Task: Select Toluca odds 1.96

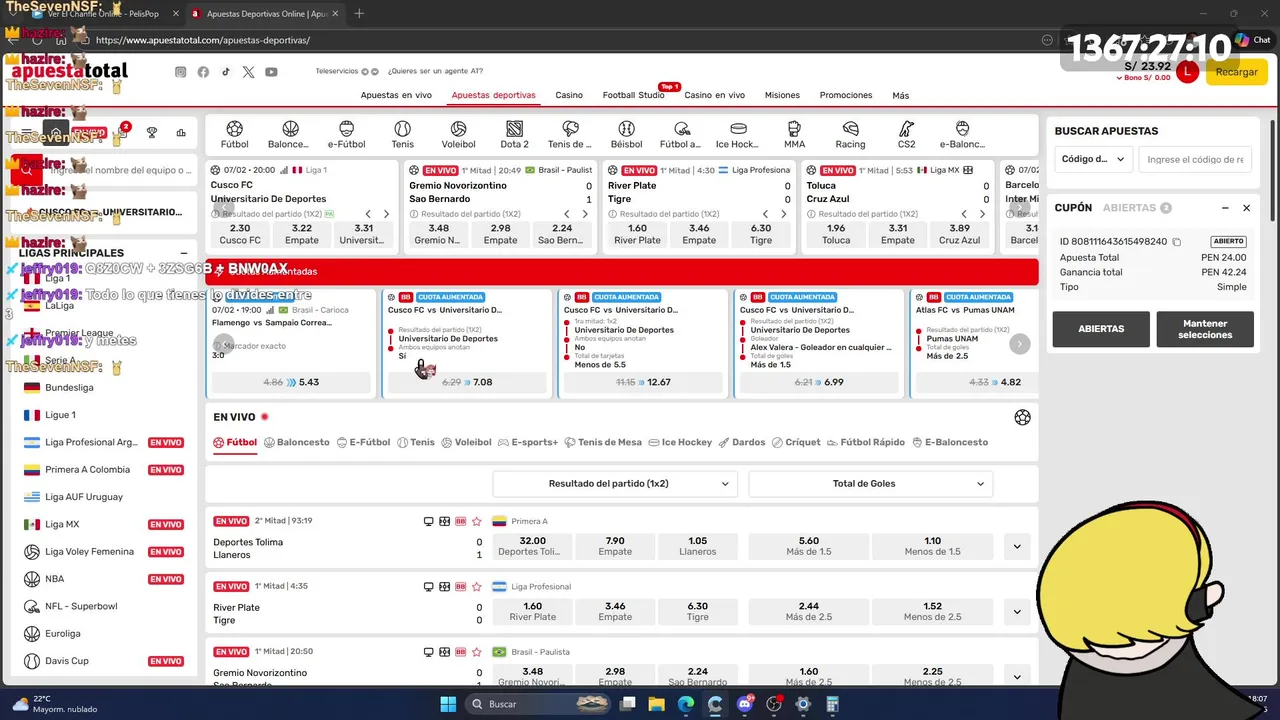Action: 836,234
